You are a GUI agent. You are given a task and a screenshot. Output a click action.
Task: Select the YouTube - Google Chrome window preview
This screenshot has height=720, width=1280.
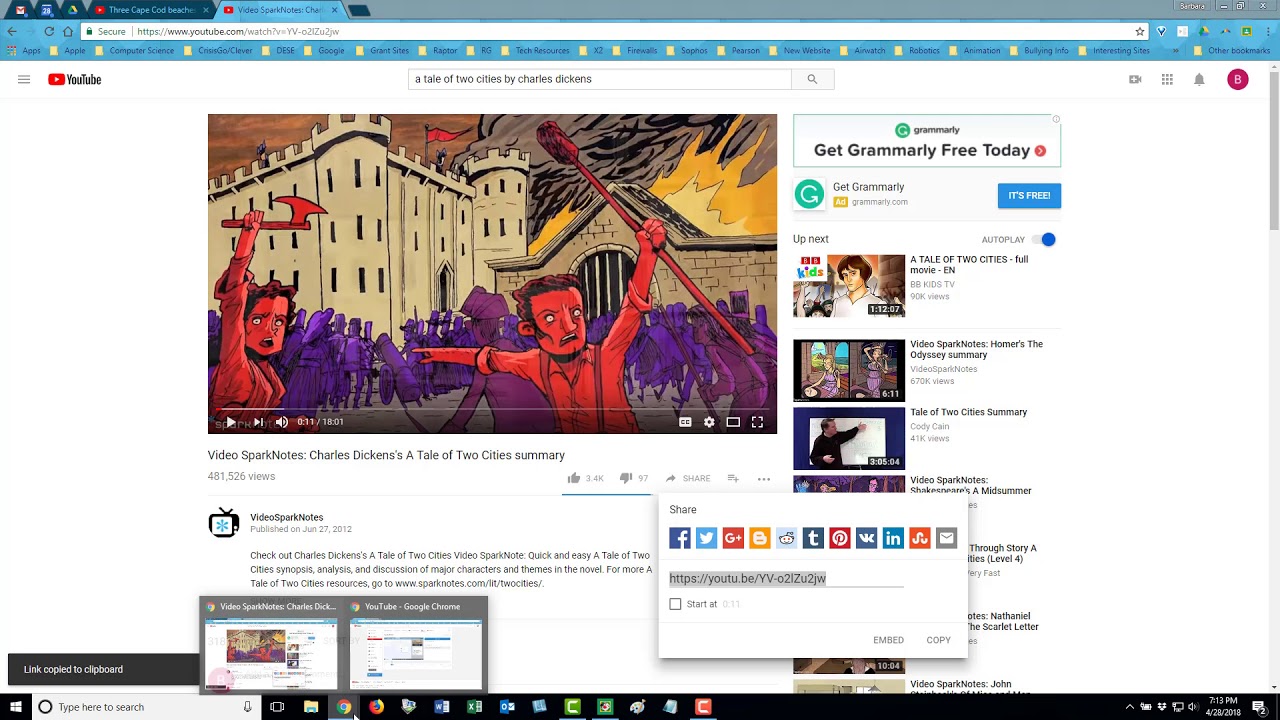tap(416, 645)
